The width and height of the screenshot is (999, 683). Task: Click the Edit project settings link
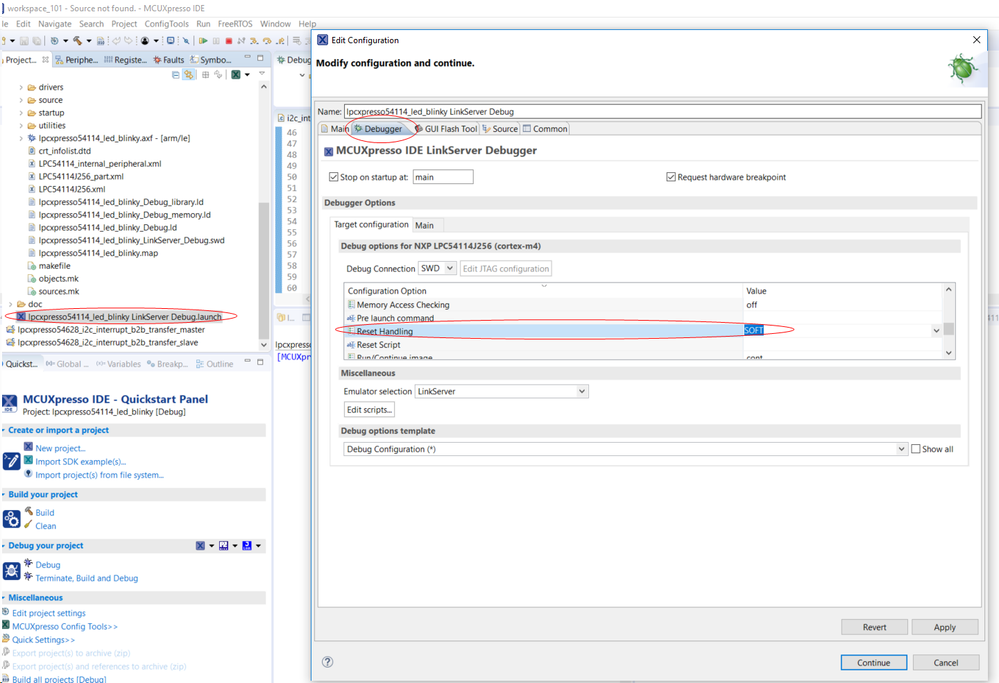(x=49, y=613)
